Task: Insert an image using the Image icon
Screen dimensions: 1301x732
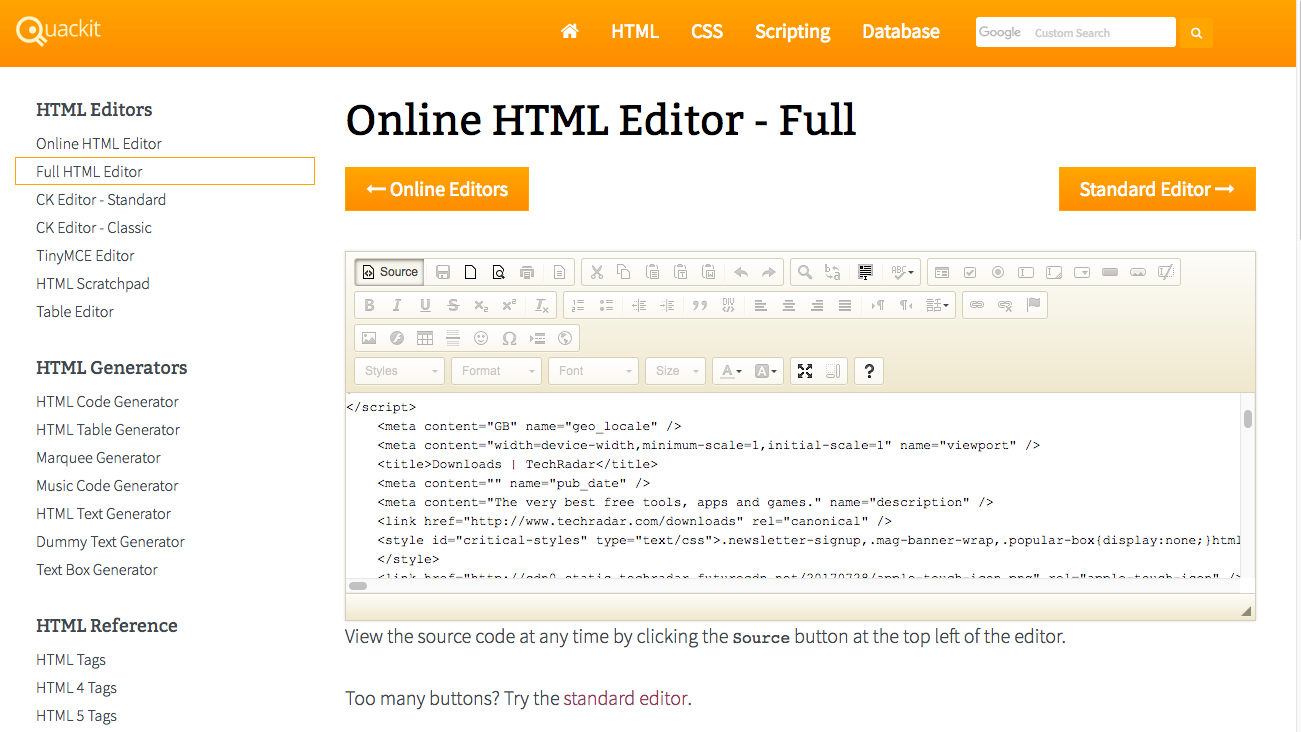Action: [369, 337]
